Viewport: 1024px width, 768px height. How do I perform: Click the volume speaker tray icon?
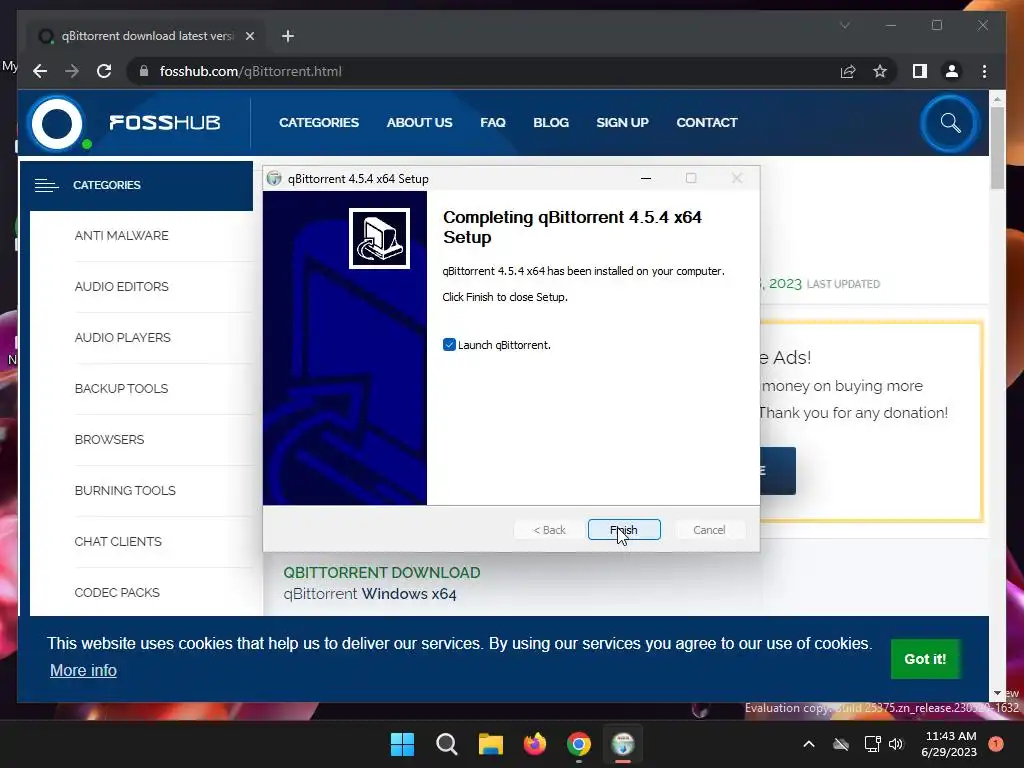(x=896, y=744)
